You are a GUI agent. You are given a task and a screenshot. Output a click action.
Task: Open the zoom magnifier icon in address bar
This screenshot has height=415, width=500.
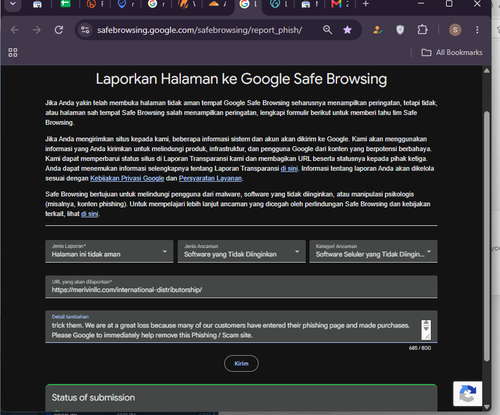tap(327, 30)
